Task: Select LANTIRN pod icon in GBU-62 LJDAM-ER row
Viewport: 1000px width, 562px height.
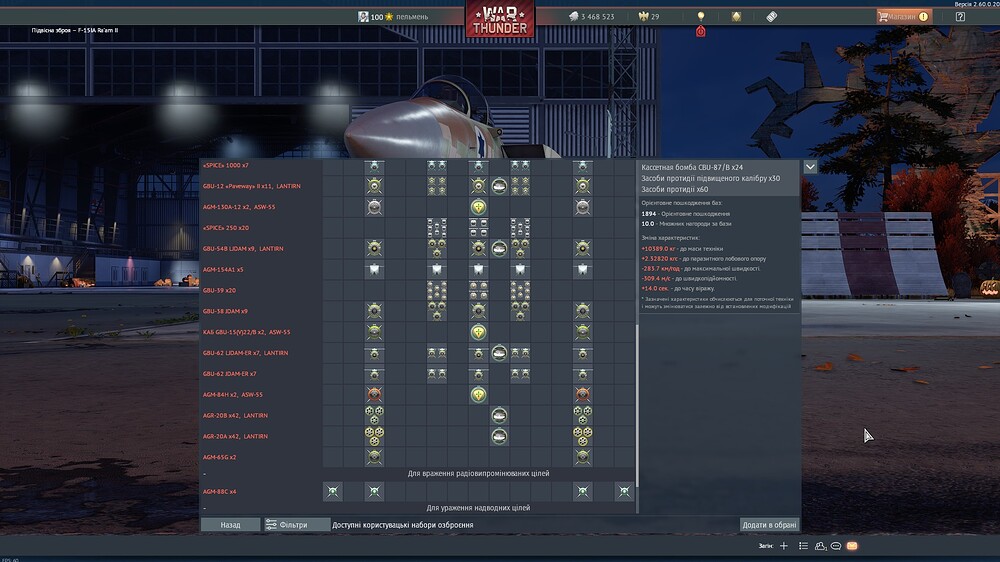Action: click(x=499, y=352)
